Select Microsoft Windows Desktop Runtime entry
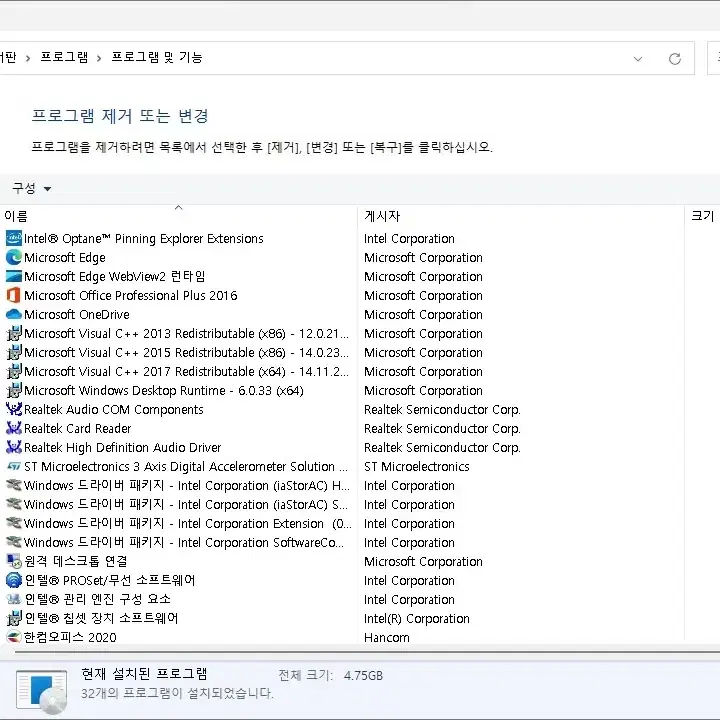The height and width of the screenshot is (720, 720). [x=164, y=390]
